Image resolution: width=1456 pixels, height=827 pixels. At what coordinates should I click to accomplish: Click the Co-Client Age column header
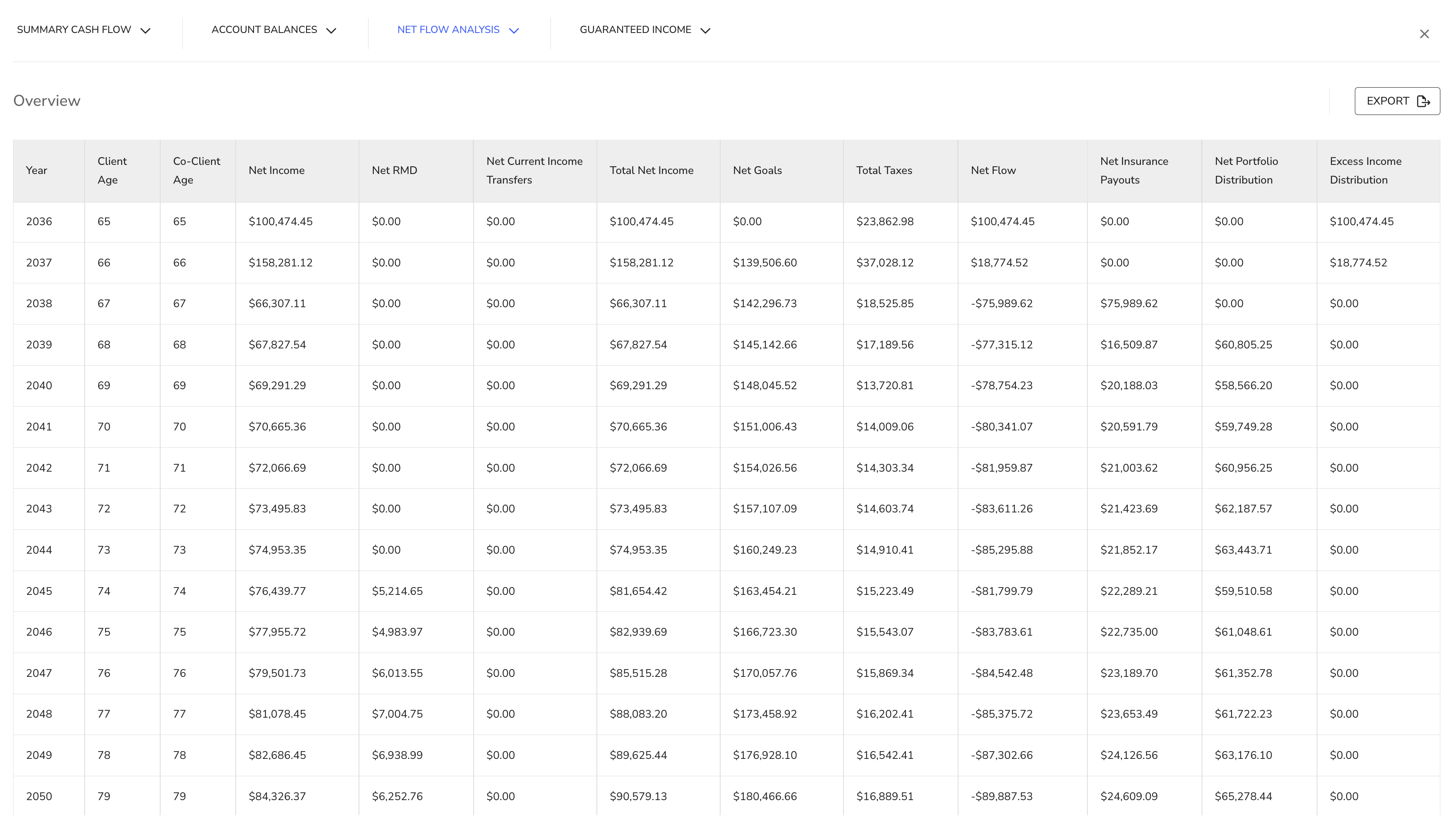point(197,171)
